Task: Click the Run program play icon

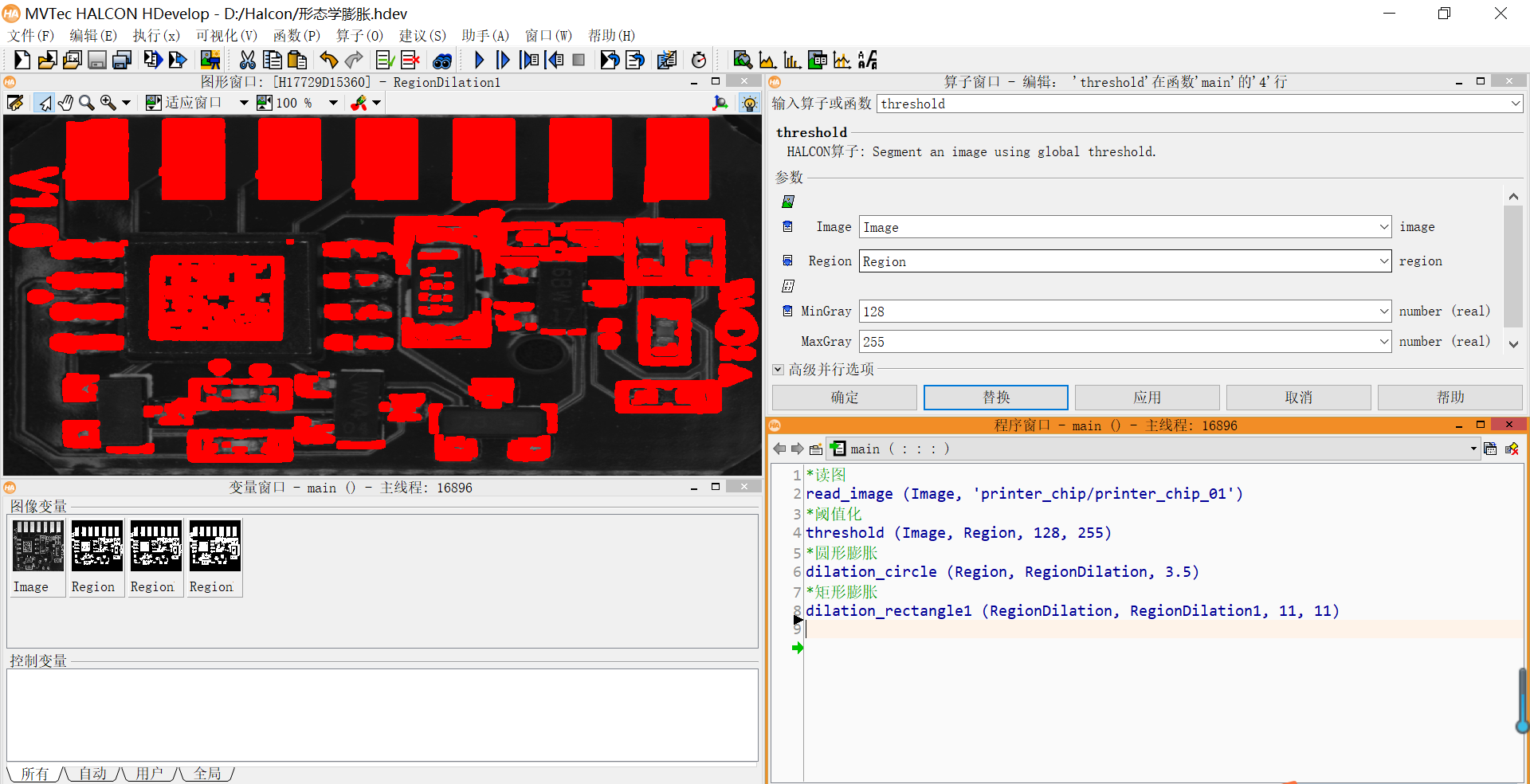Action: coord(479,60)
